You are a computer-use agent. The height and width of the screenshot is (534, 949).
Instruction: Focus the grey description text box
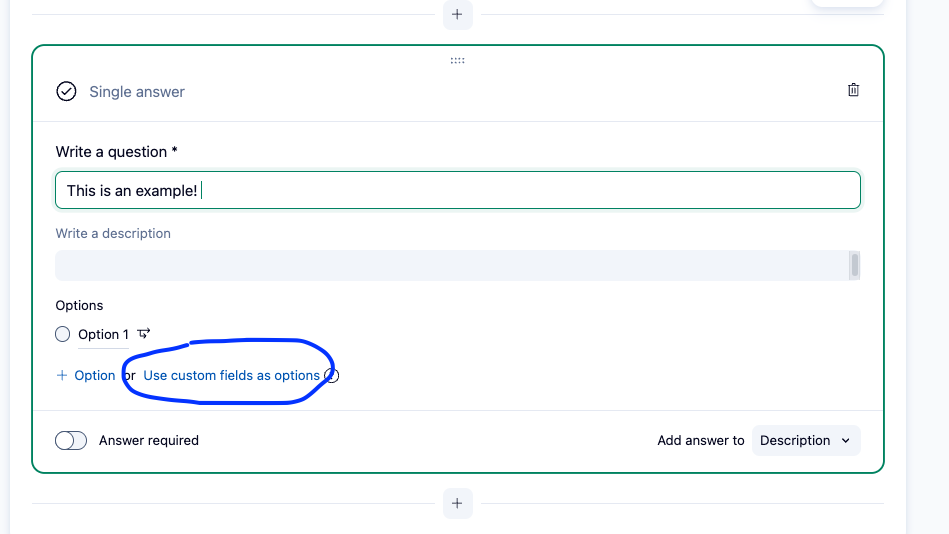pyautogui.click(x=450, y=265)
